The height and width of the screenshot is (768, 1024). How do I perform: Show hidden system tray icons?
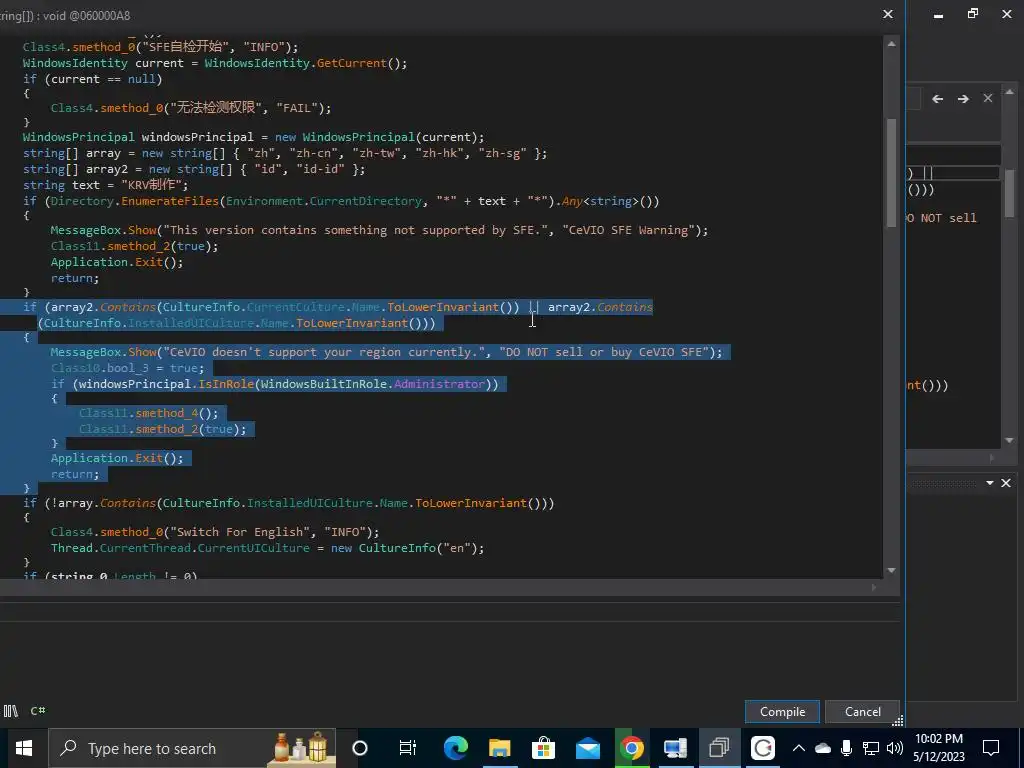point(798,748)
